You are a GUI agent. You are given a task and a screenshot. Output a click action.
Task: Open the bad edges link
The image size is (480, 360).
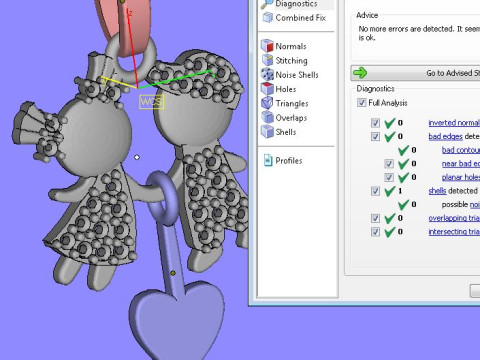click(x=445, y=136)
